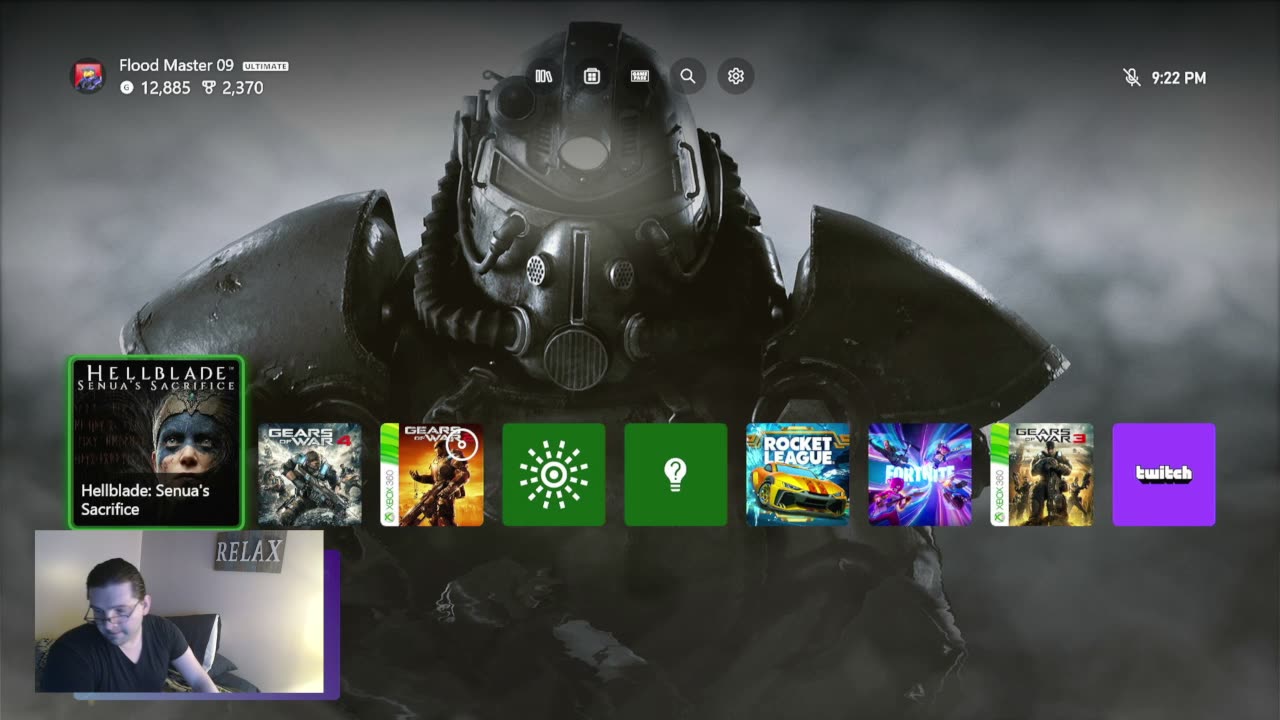The height and width of the screenshot is (720, 1280).
Task: Click the muted microphone status icon
Action: 1132,77
